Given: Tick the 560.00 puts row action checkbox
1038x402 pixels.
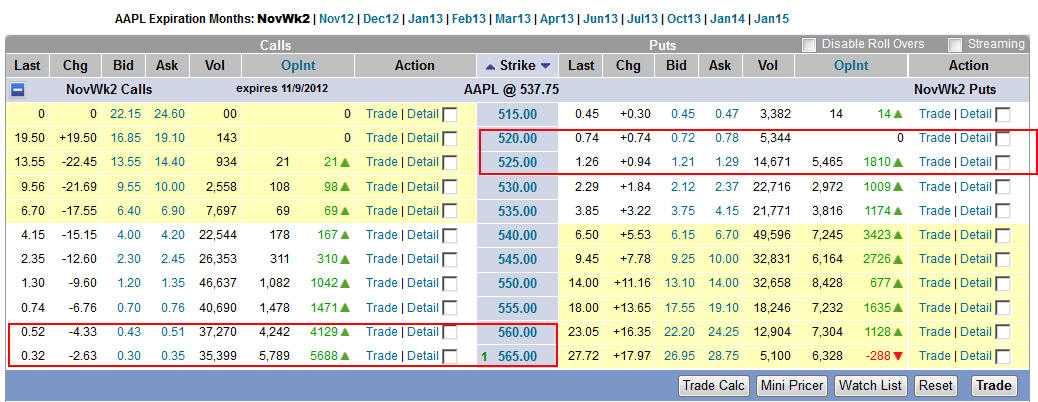Looking at the screenshot, I should coord(1003,333).
